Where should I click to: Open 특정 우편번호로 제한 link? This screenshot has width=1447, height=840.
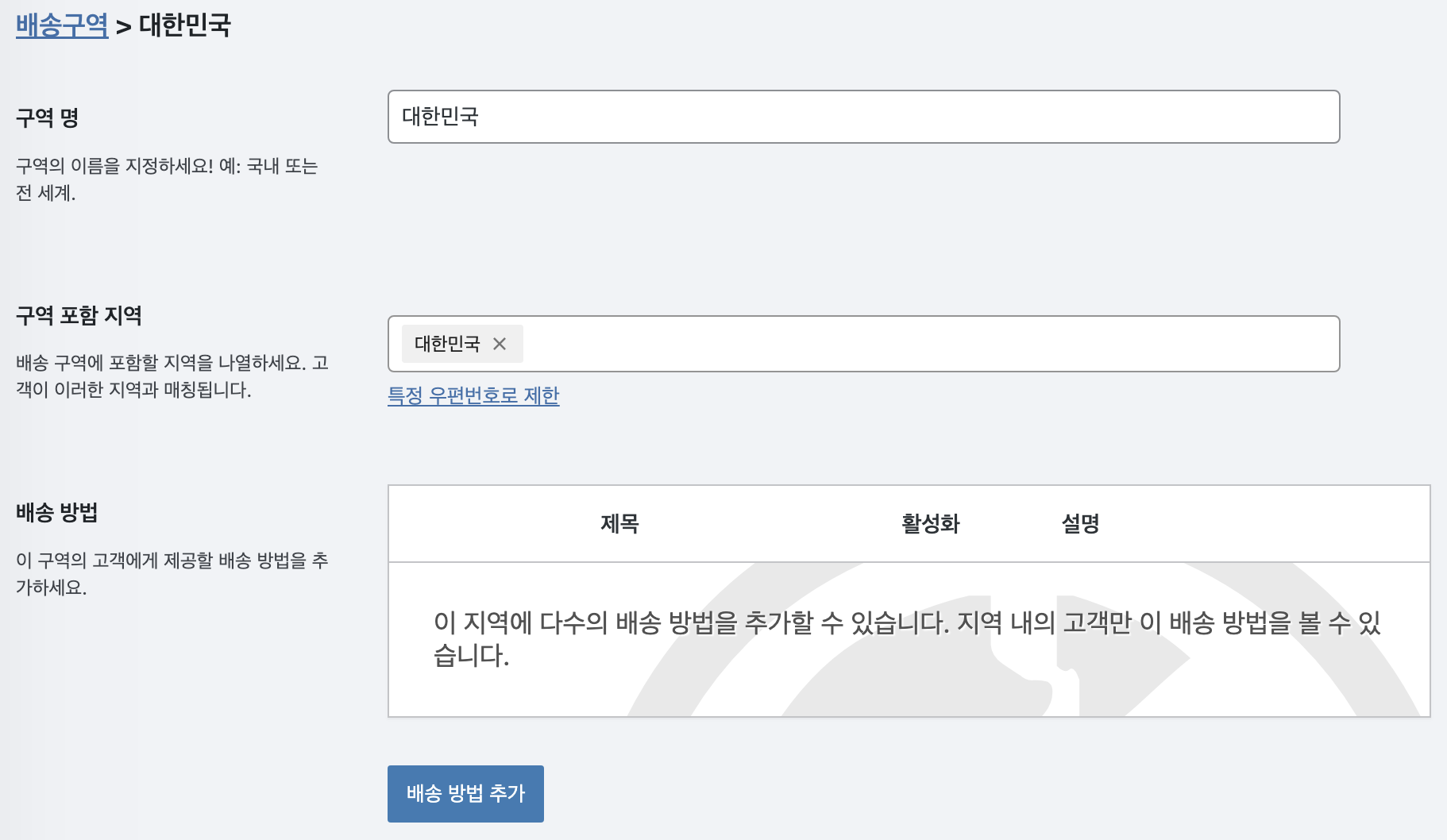473,395
